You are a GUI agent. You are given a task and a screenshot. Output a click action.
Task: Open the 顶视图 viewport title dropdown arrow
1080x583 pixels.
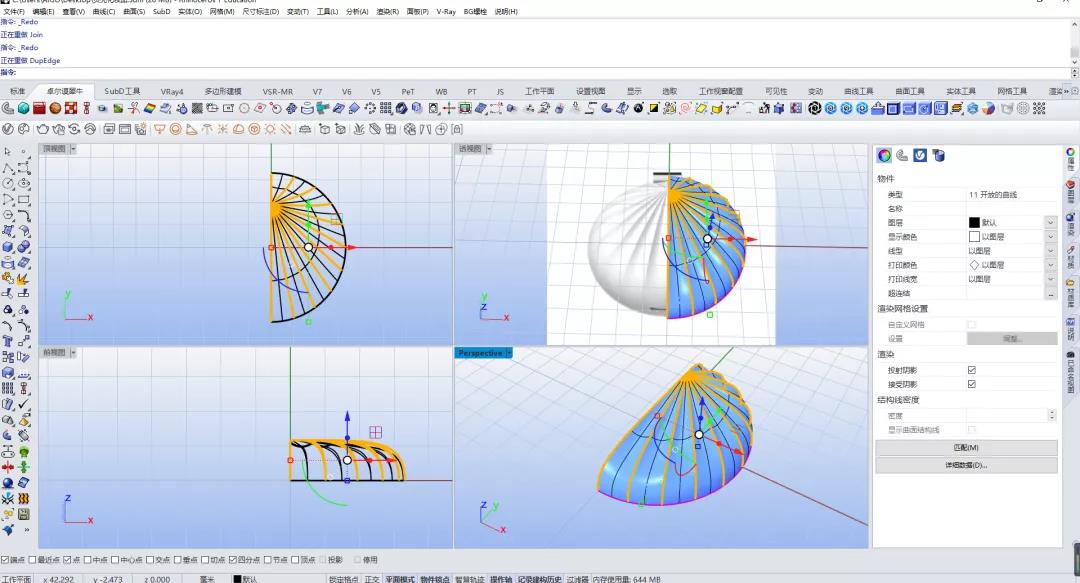point(73,149)
